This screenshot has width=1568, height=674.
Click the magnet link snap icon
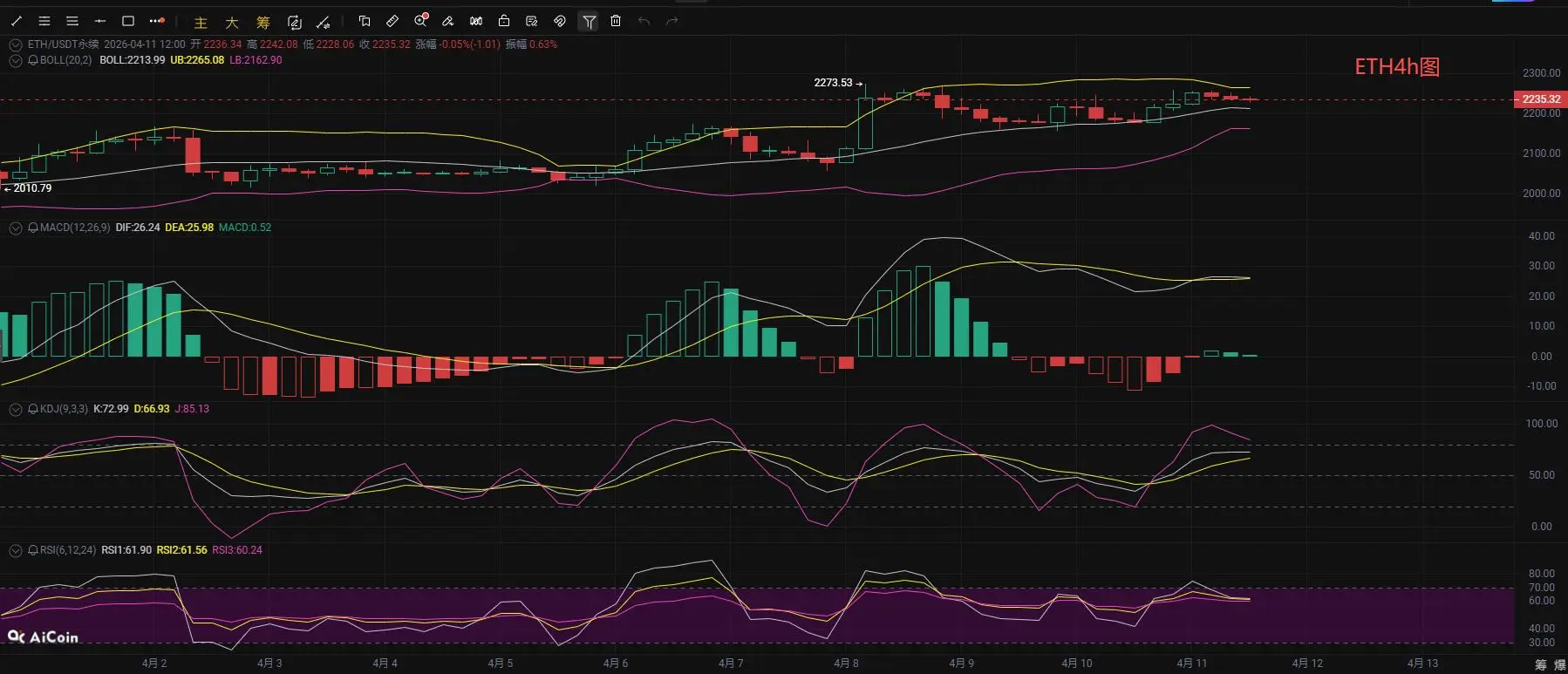click(560, 21)
